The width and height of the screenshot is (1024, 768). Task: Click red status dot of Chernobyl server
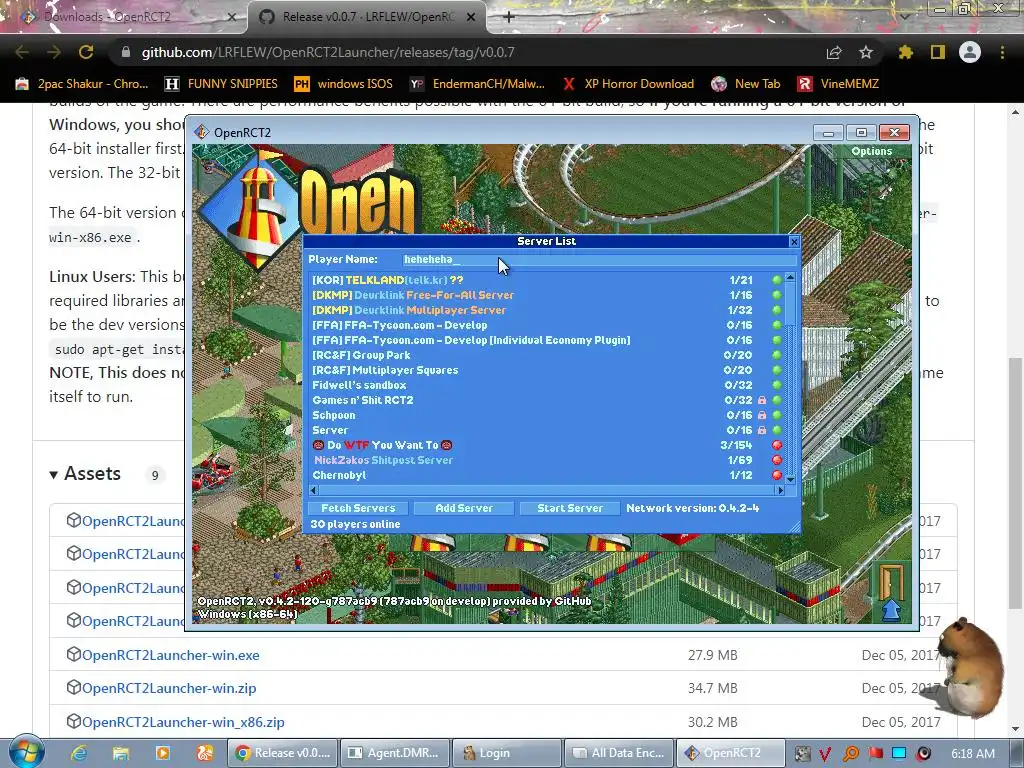776,475
